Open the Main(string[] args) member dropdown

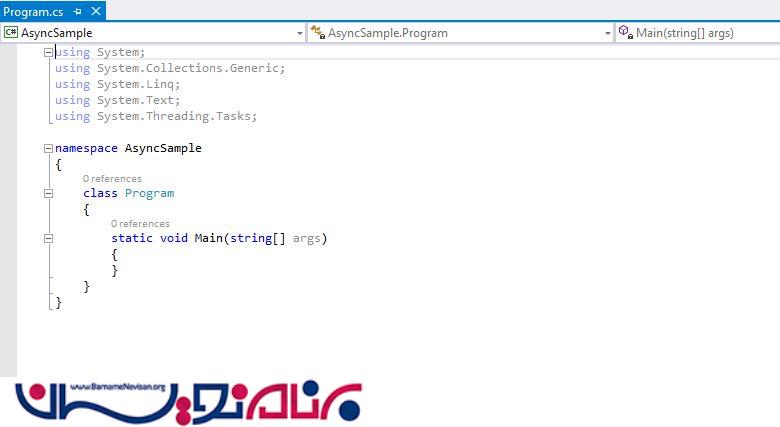click(698, 33)
